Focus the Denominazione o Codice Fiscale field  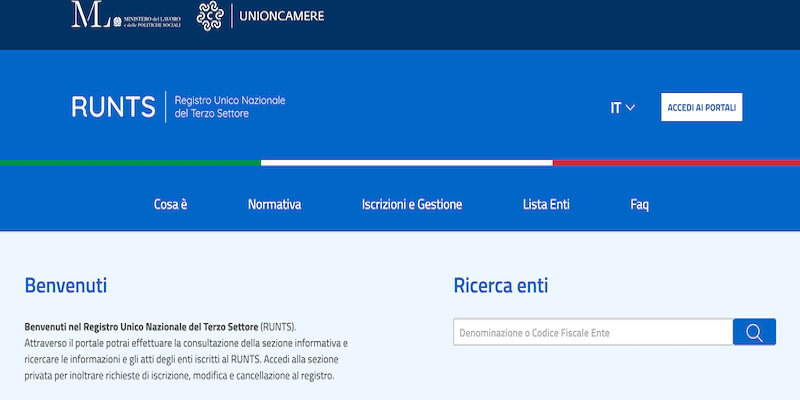(593, 332)
